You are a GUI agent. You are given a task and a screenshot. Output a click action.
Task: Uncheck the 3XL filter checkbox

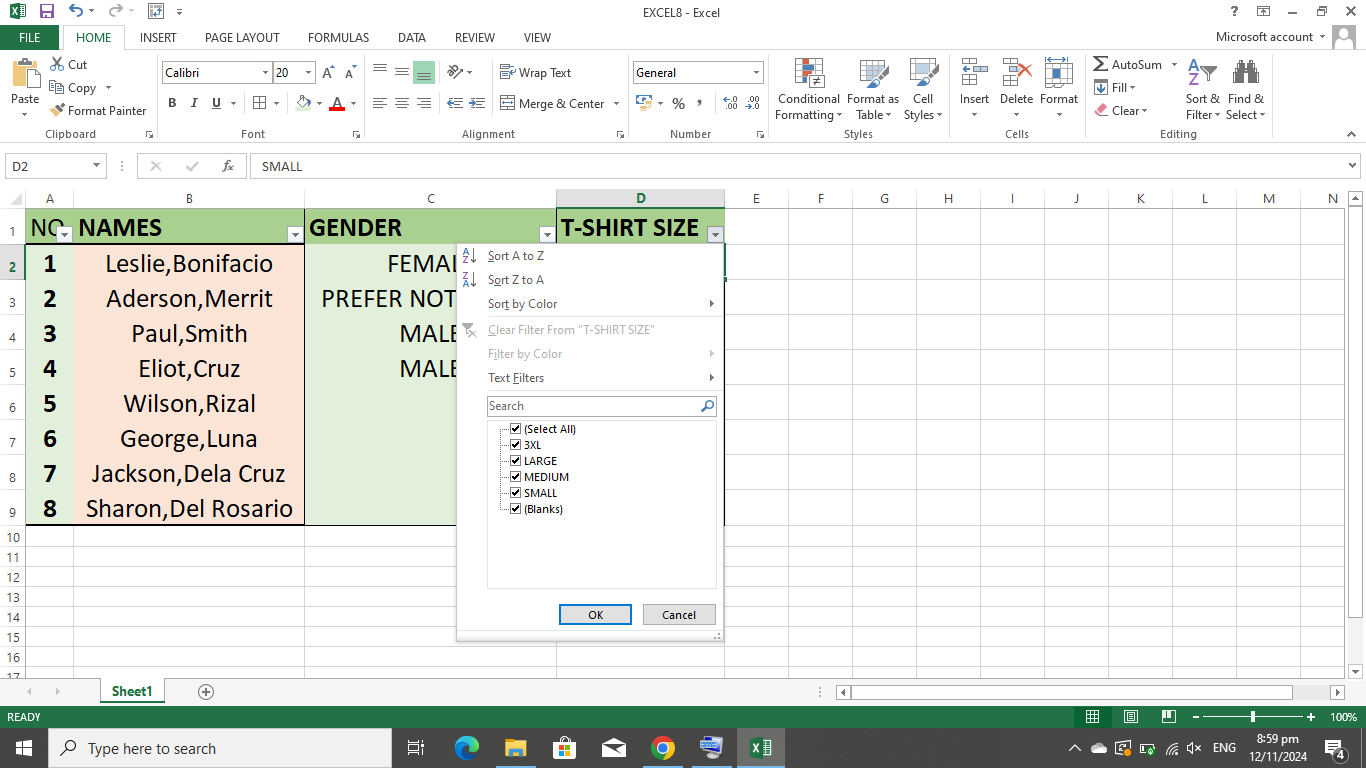[516, 445]
